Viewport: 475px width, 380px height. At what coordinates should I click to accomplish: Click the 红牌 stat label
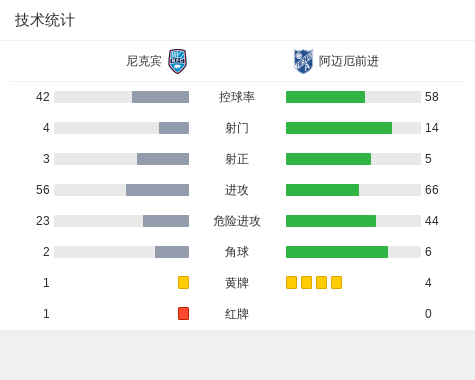point(237,314)
